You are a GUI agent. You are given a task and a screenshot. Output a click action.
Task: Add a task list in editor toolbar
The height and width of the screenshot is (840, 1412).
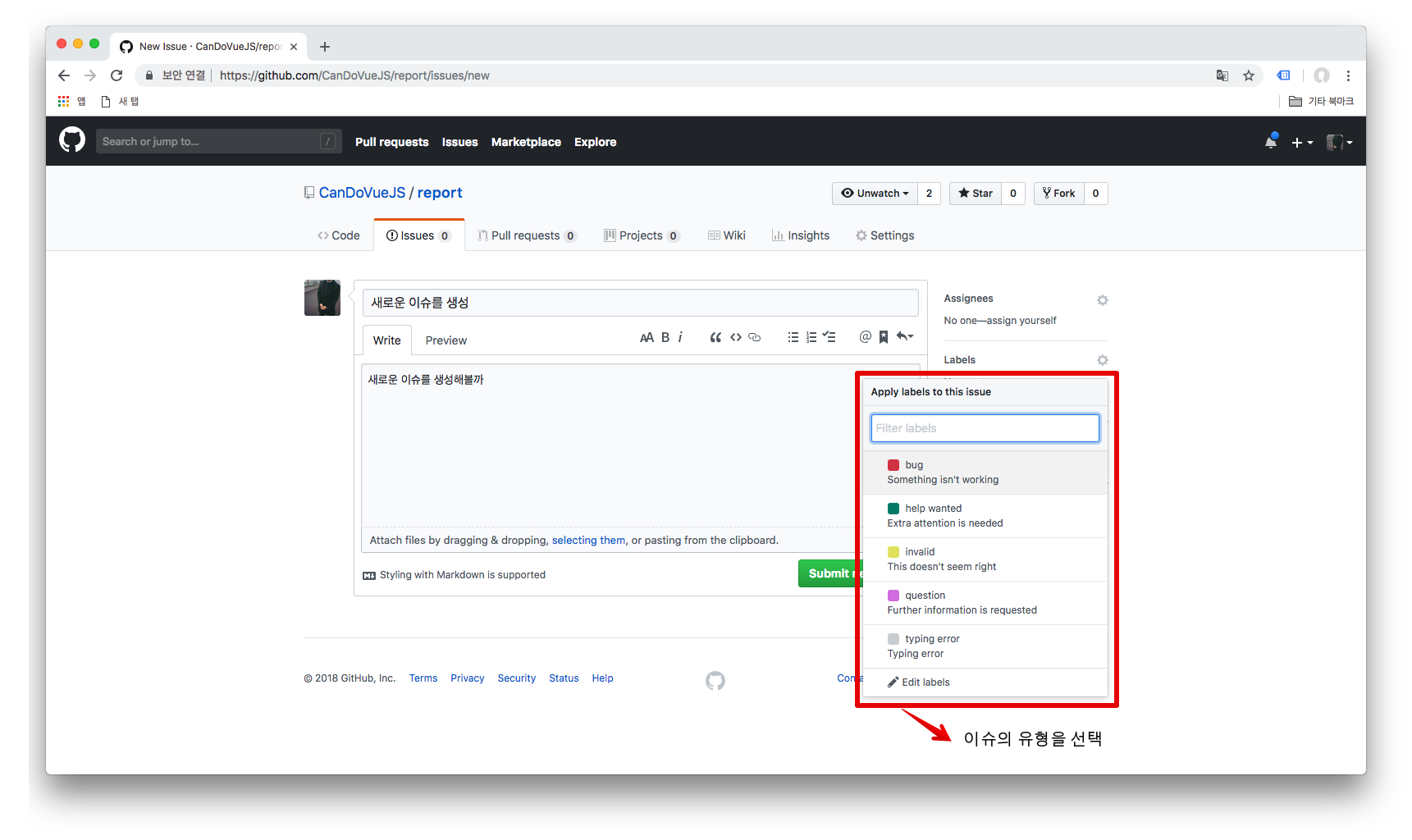829,337
